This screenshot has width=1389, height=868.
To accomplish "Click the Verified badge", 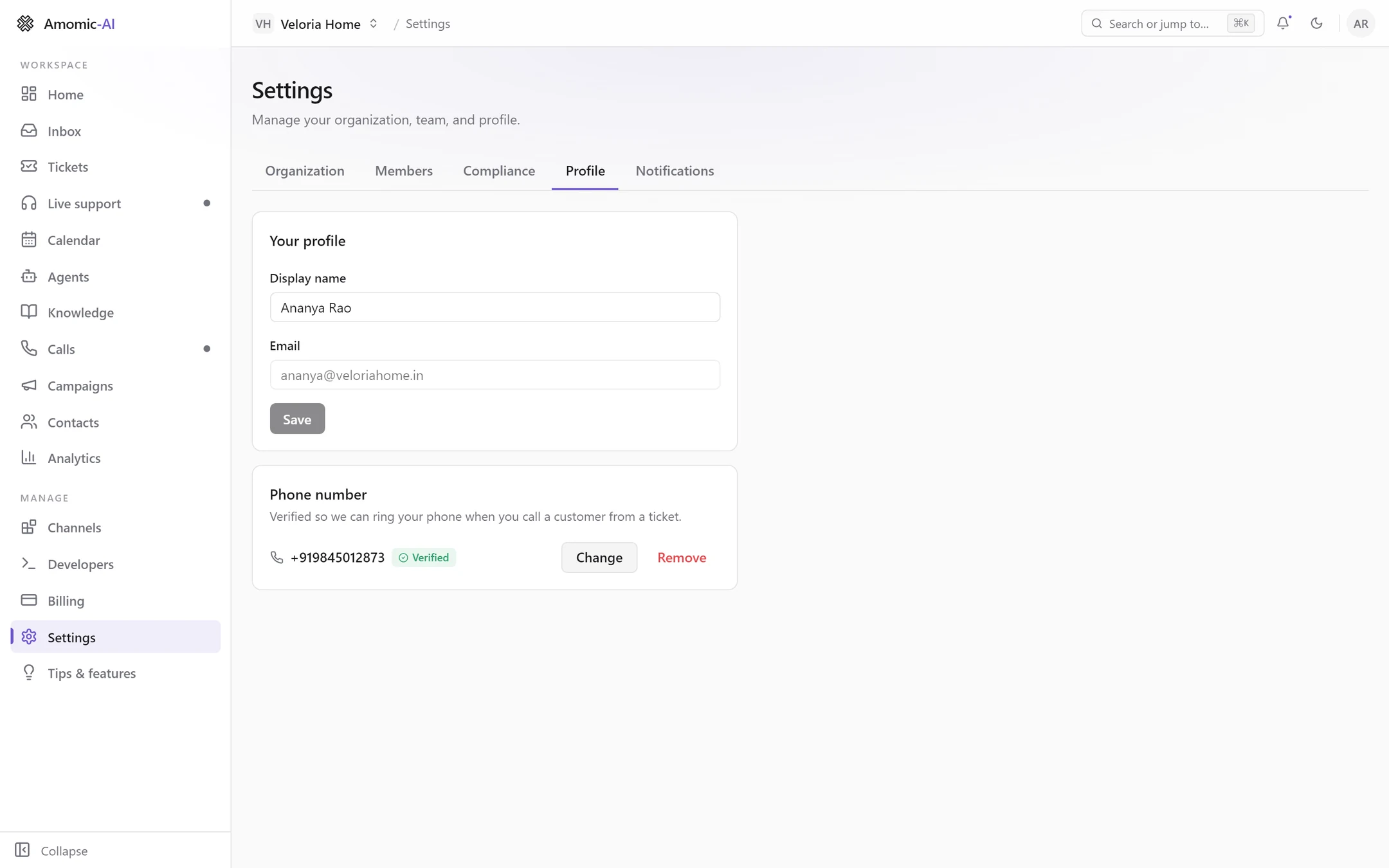I will coord(424,557).
